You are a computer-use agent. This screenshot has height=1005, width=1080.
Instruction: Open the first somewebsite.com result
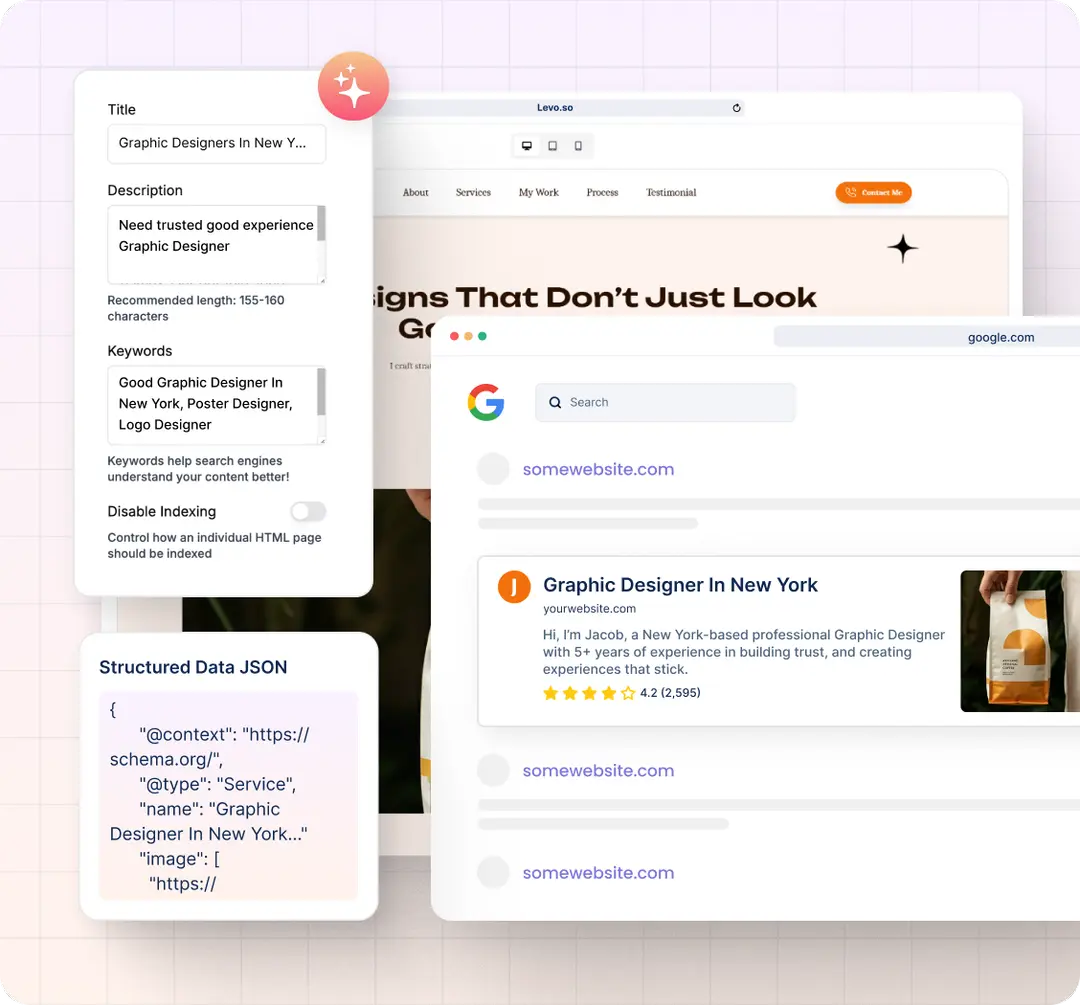(598, 470)
